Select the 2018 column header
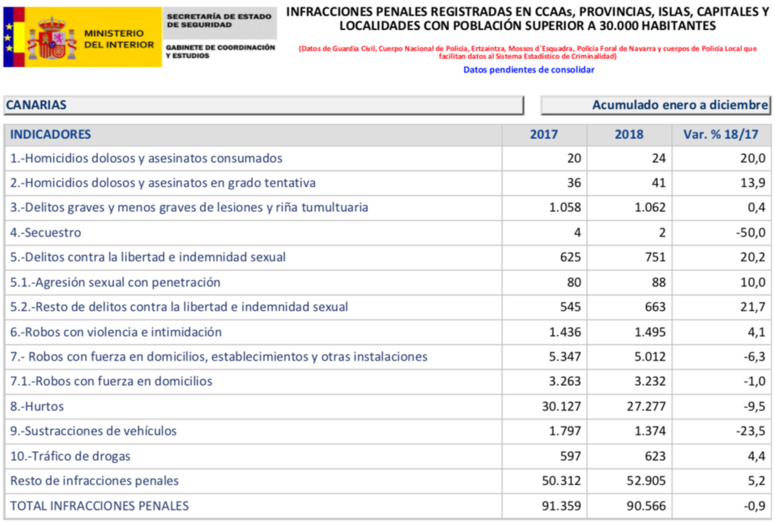Image resolution: width=775 pixels, height=523 pixels. [x=629, y=134]
